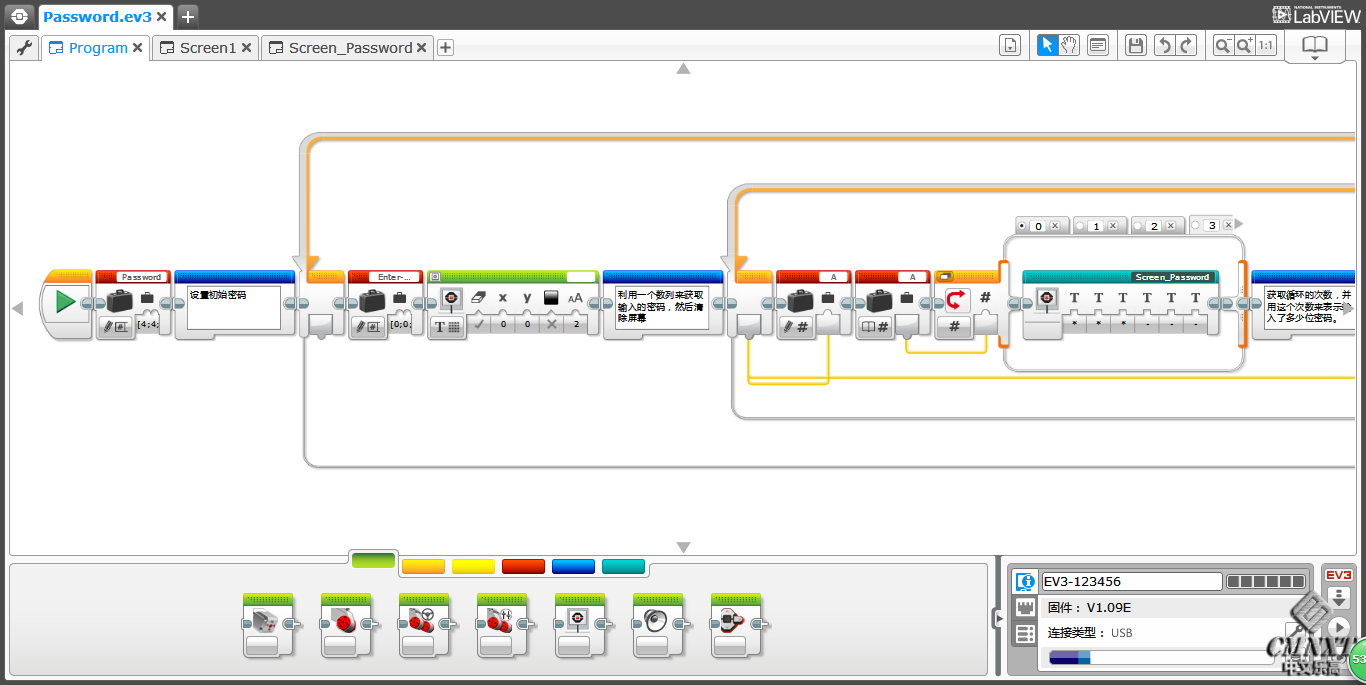Collapse the hardware page panel arrow
1366x685 pixels.
point(997,619)
